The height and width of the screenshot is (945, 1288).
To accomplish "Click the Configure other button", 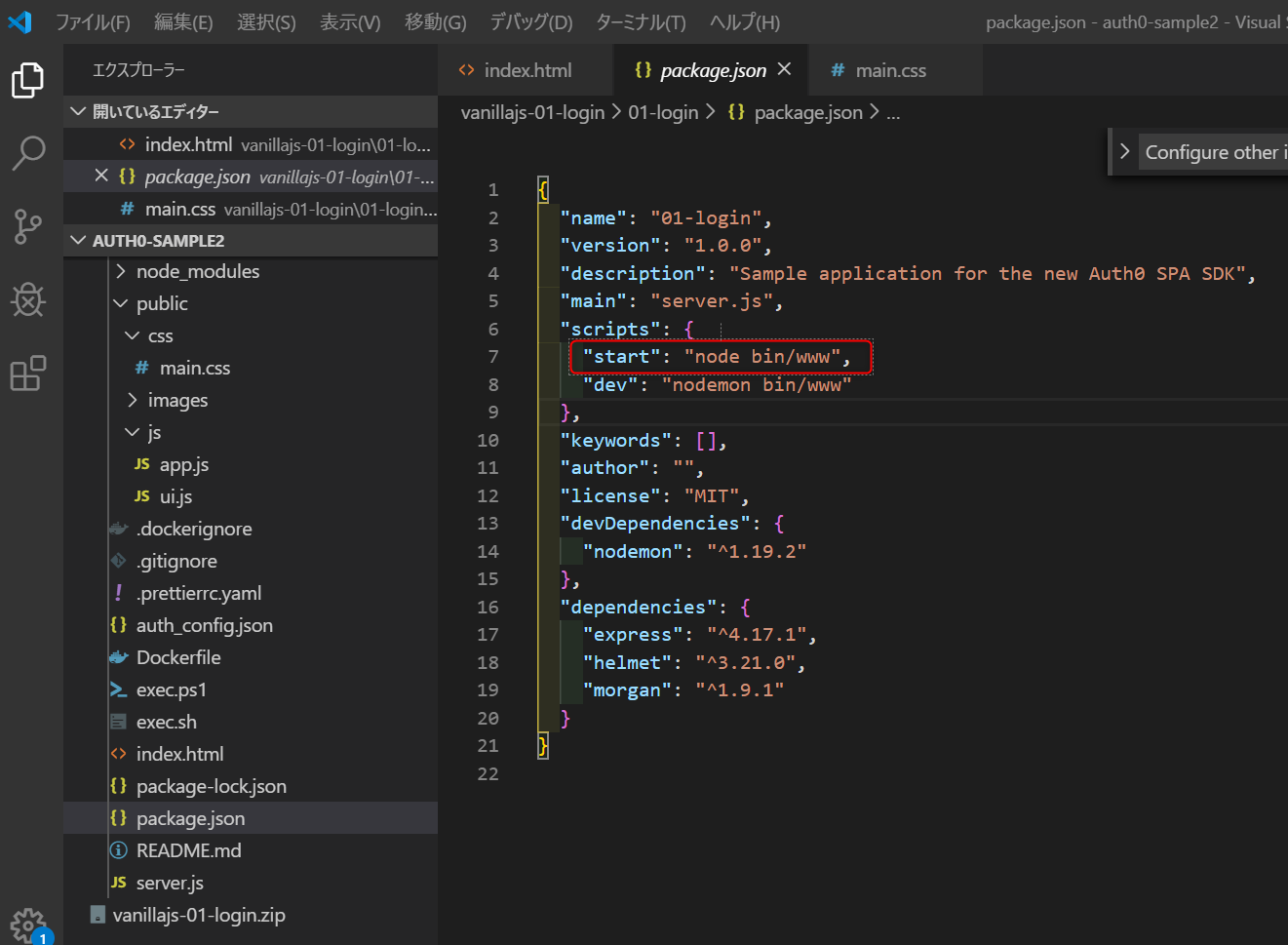I will (1215, 152).
